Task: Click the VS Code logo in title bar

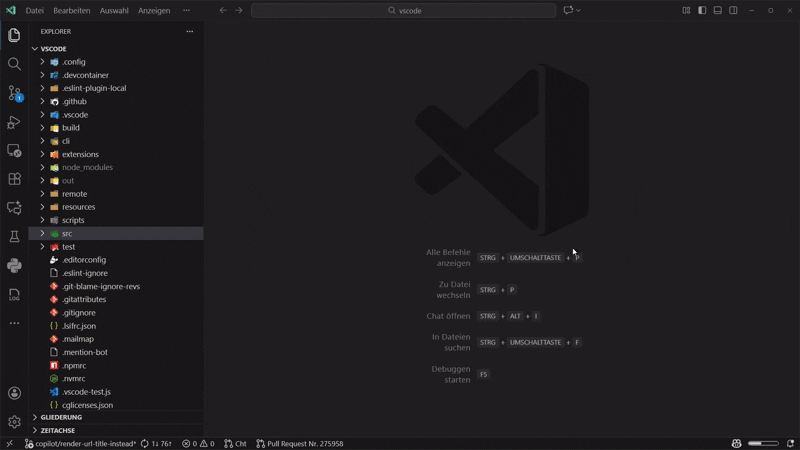Action: pyautogui.click(x=11, y=10)
